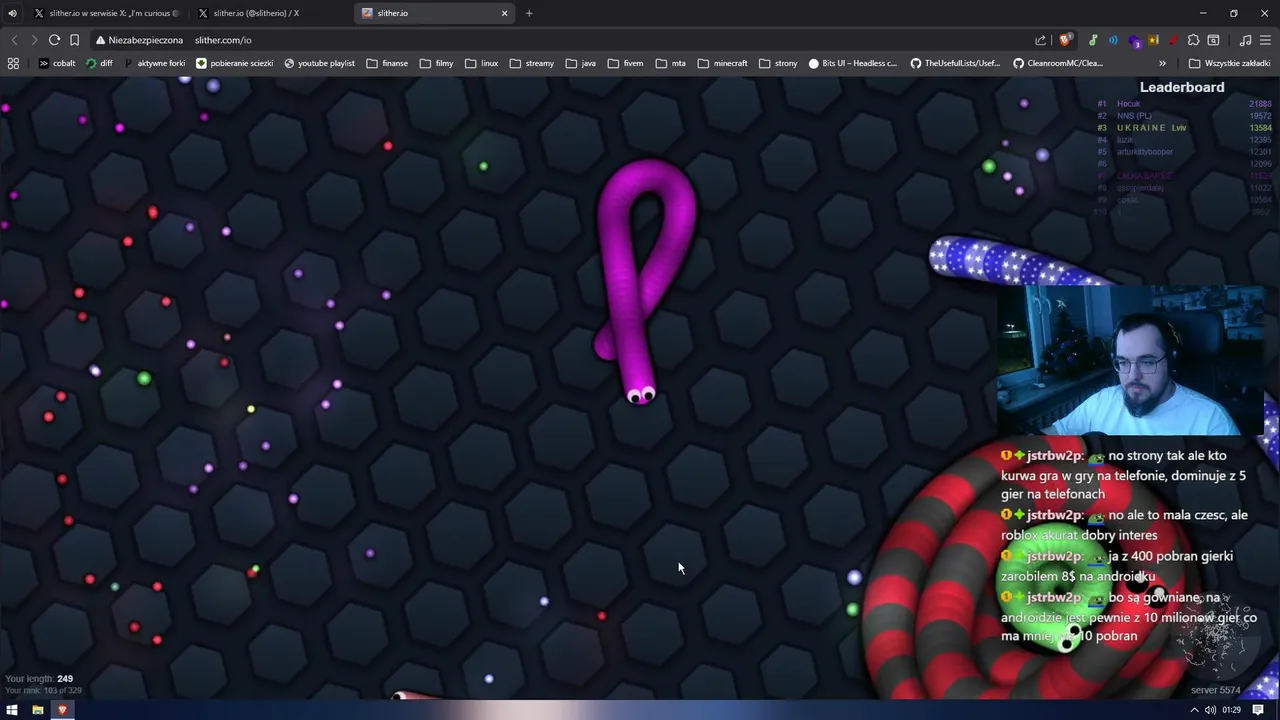Open the TheUsefulLists GitHub bookmark

tap(955, 63)
